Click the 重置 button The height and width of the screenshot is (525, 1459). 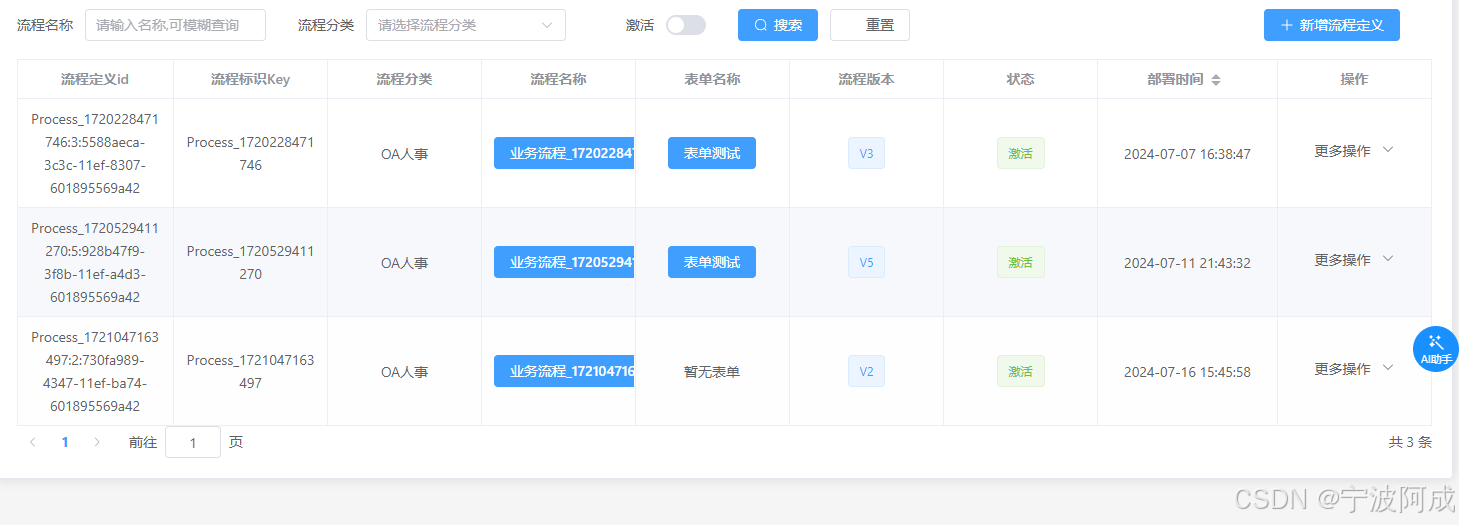click(x=870, y=25)
